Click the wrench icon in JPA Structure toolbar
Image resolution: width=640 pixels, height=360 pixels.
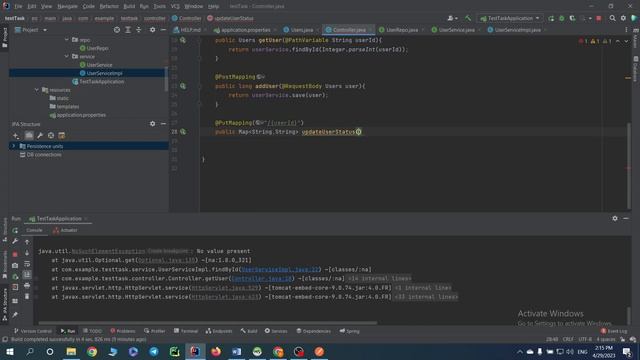(x=40, y=136)
